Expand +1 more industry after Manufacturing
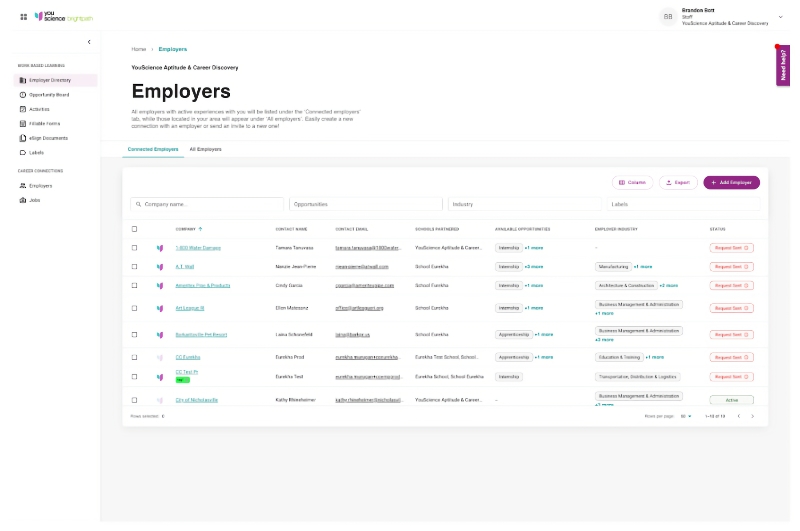This screenshot has width=800, height=531. click(643, 267)
